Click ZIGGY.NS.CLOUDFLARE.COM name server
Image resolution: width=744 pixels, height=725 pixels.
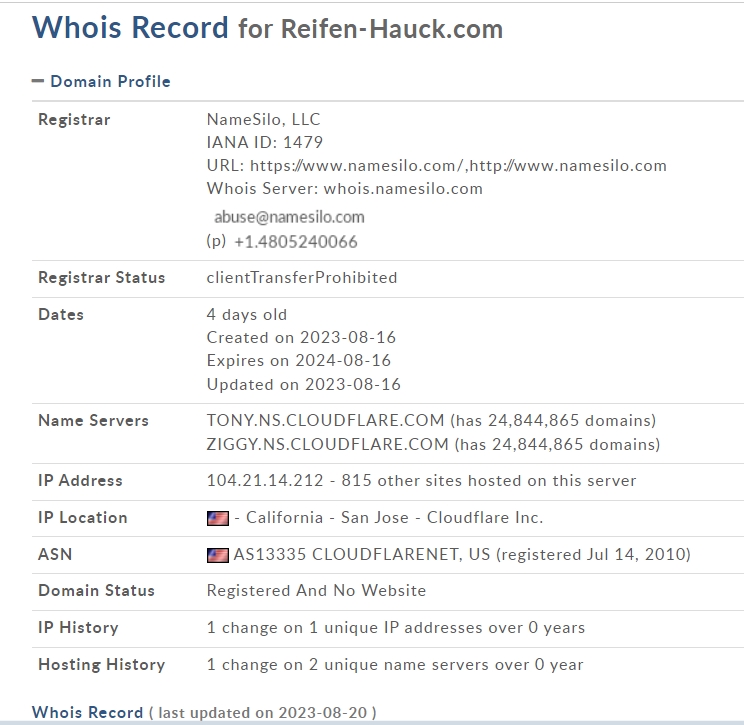coord(327,445)
